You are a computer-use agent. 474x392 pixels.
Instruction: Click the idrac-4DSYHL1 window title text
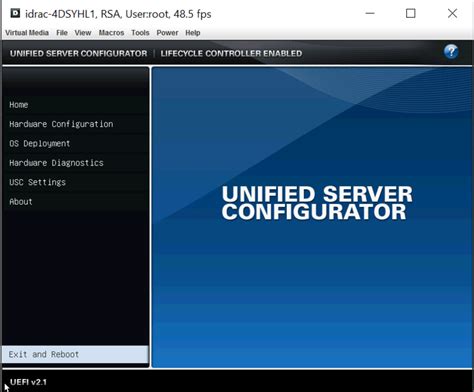pos(118,14)
